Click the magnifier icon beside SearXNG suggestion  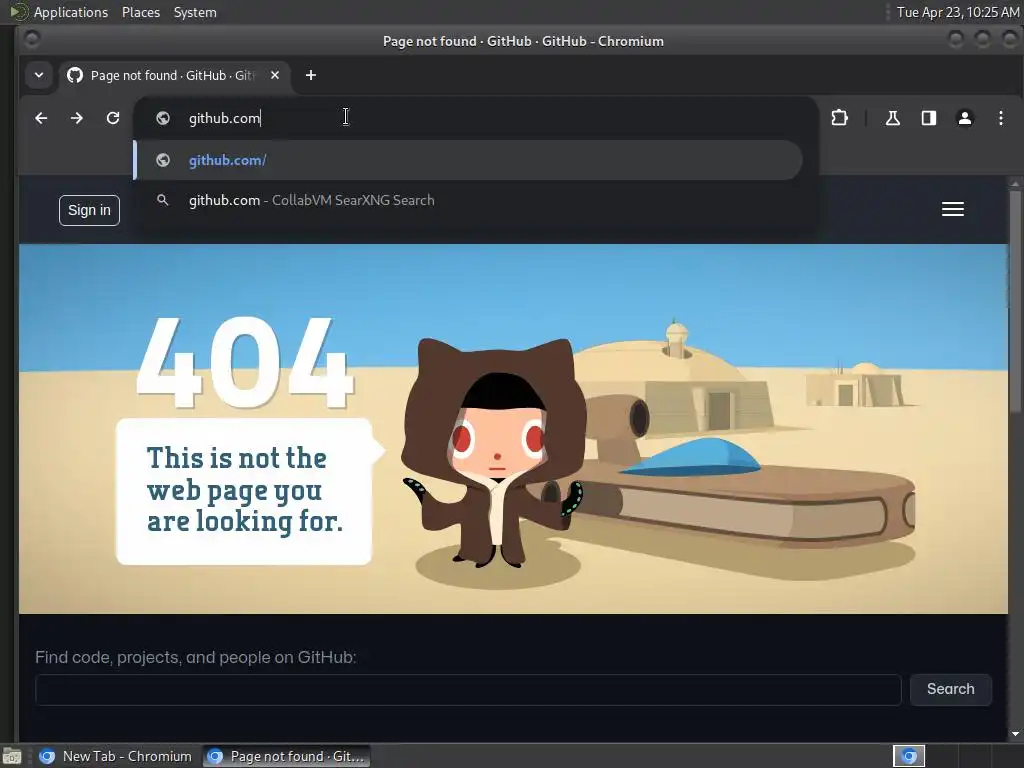163,200
